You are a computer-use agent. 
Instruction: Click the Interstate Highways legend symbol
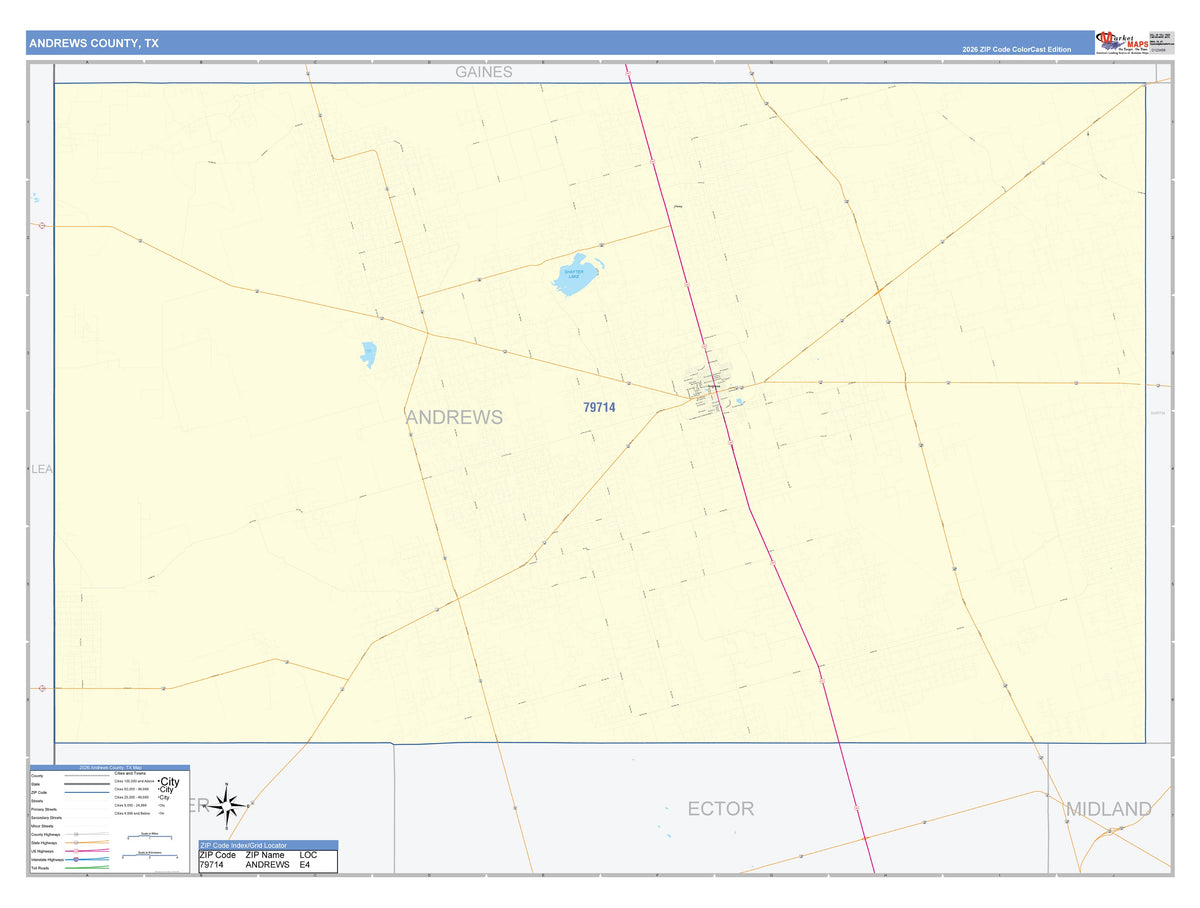click(x=87, y=859)
